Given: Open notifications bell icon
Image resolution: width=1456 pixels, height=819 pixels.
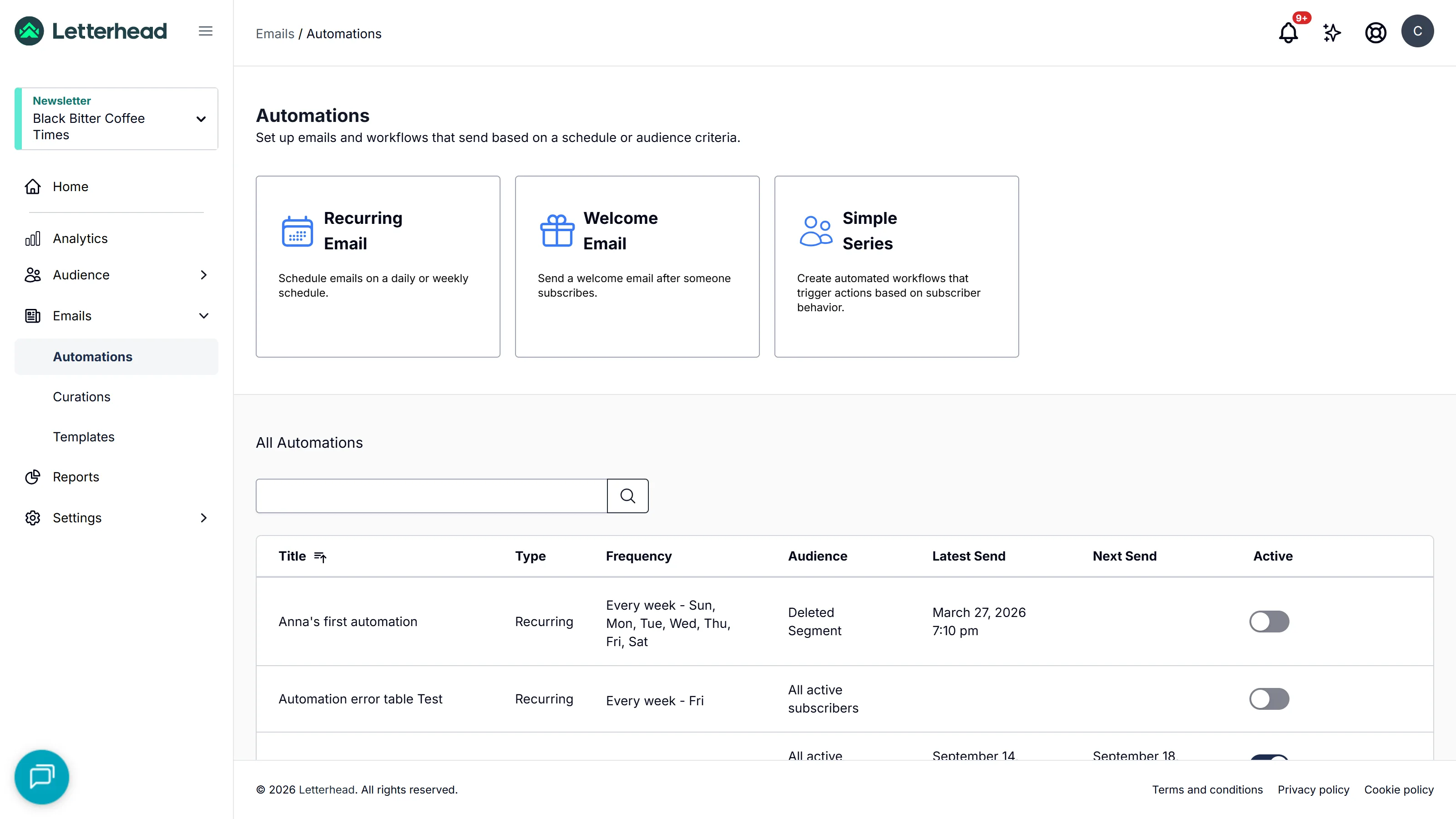Looking at the screenshot, I should [x=1288, y=32].
